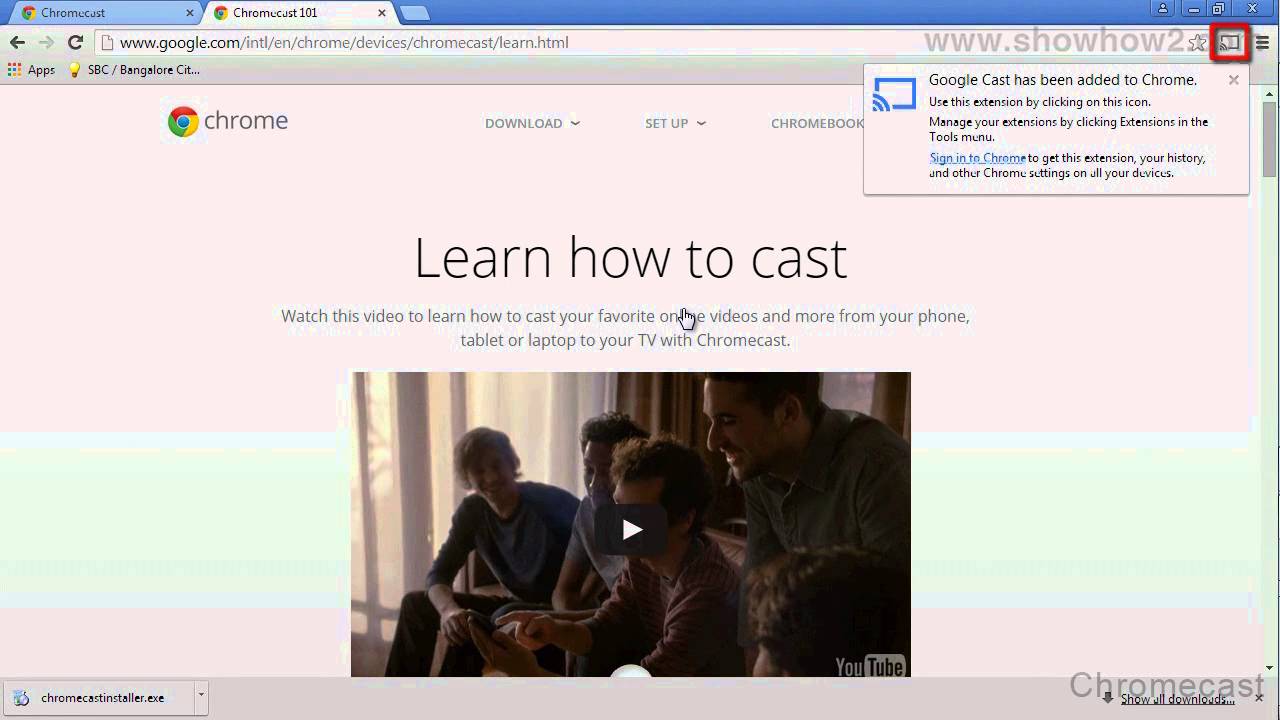Click the Learn how to cast heading
The height and width of the screenshot is (720, 1280).
click(630, 258)
